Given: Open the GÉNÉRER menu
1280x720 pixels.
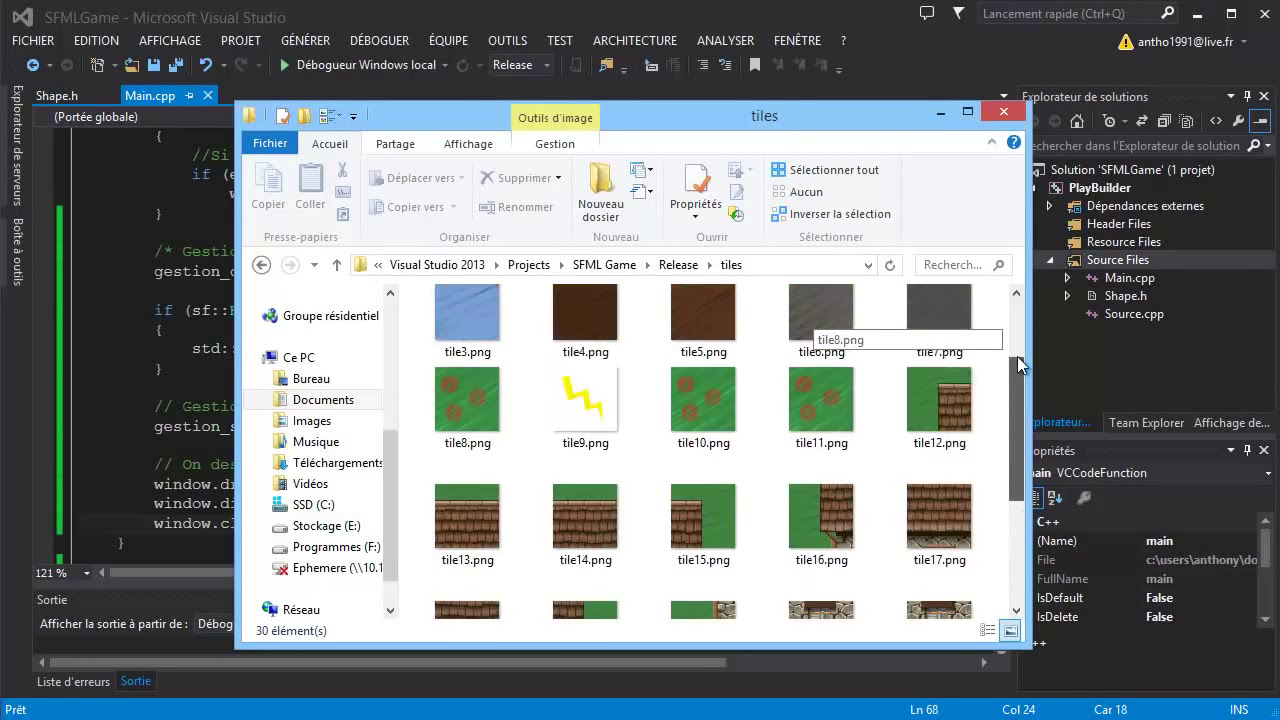Looking at the screenshot, I should (x=305, y=41).
